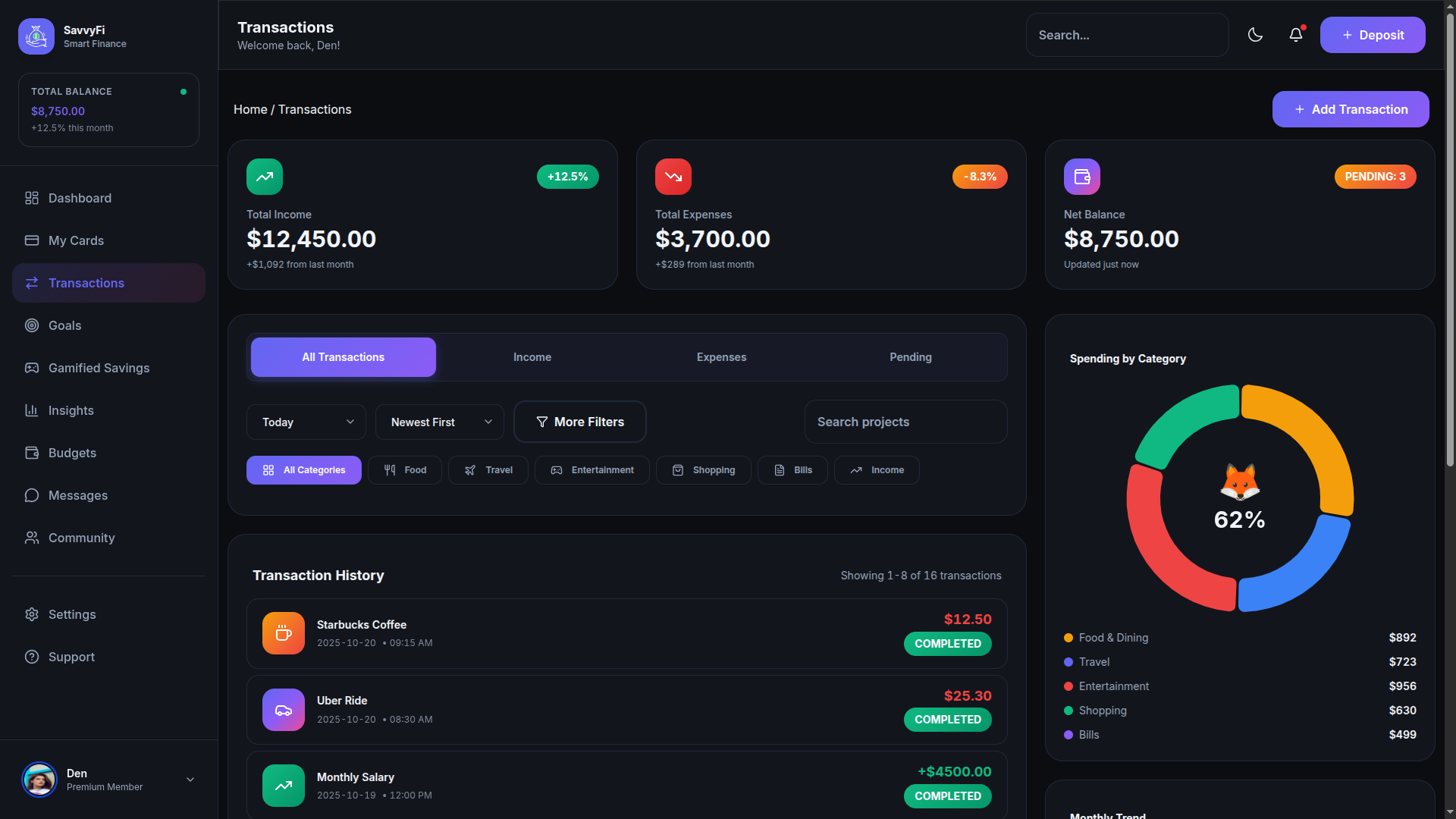Open More Filters button
The width and height of the screenshot is (1456, 819).
[x=580, y=422]
